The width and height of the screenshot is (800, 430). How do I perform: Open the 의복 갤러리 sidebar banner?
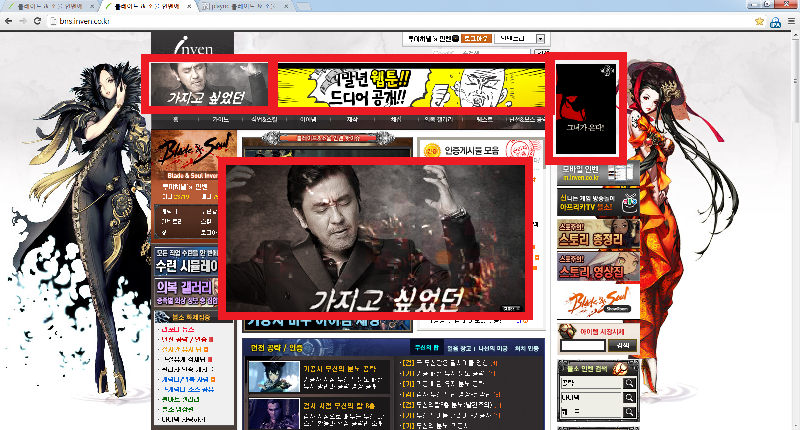point(187,292)
